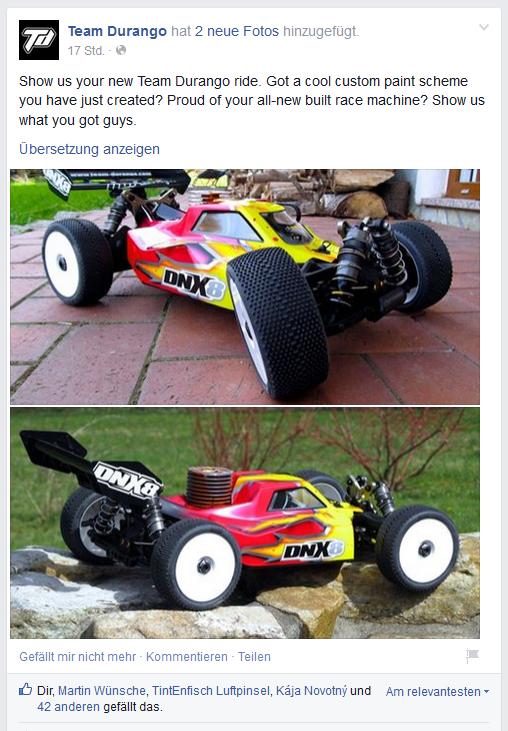Click the '17 Std.' timestamp
This screenshot has width=508, height=731.
point(86,50)
